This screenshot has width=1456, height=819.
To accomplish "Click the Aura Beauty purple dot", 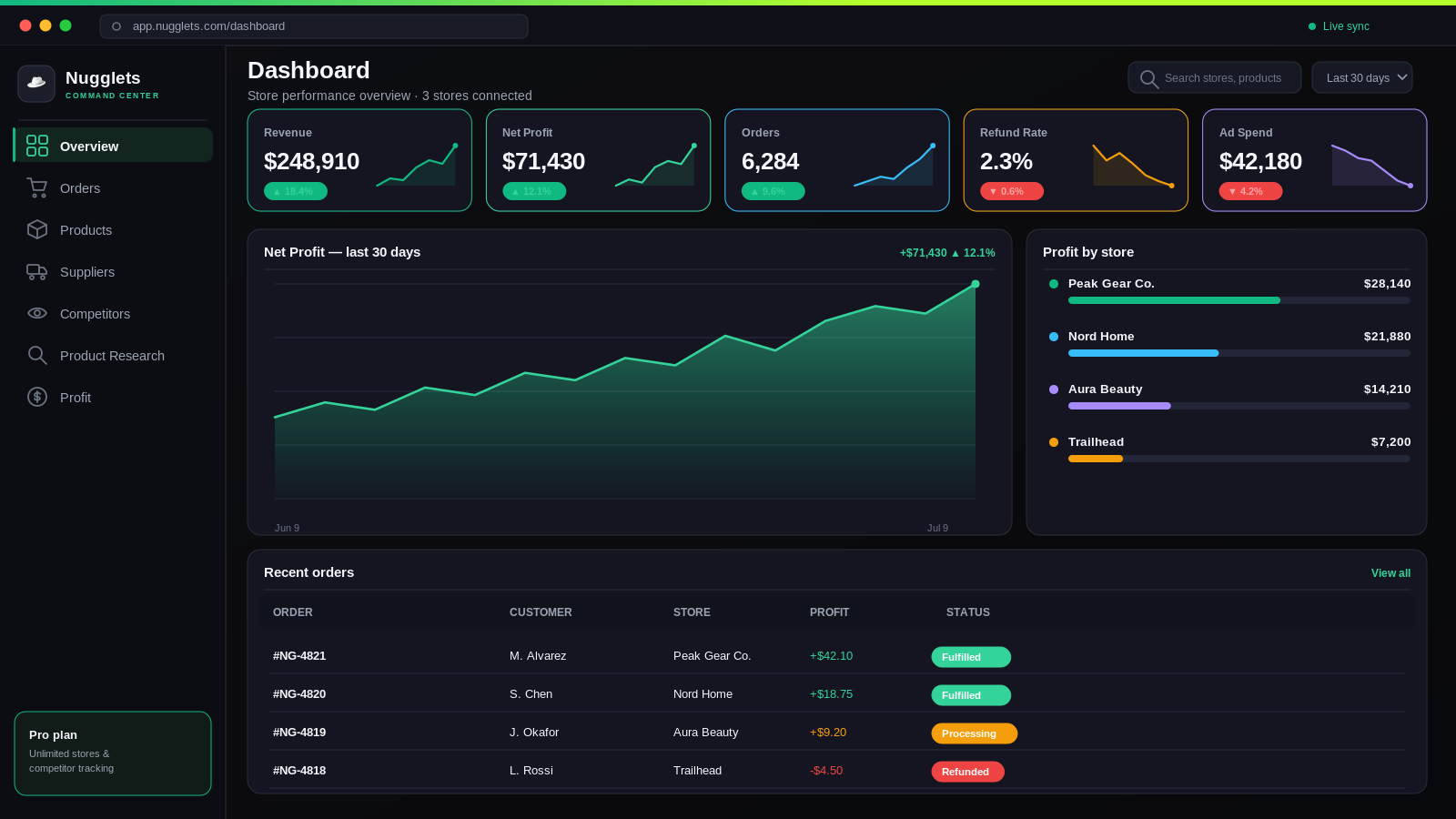I will pos(1054,389).
